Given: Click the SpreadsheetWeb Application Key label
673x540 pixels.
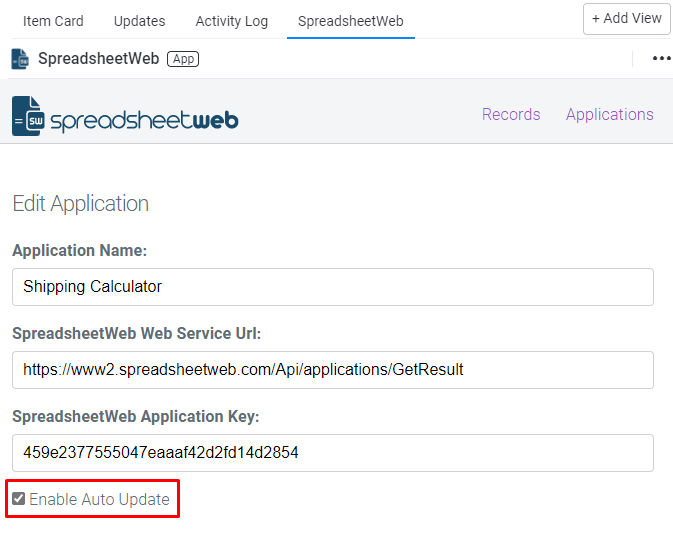Looking at the screenshot, I should click(136, 416).
